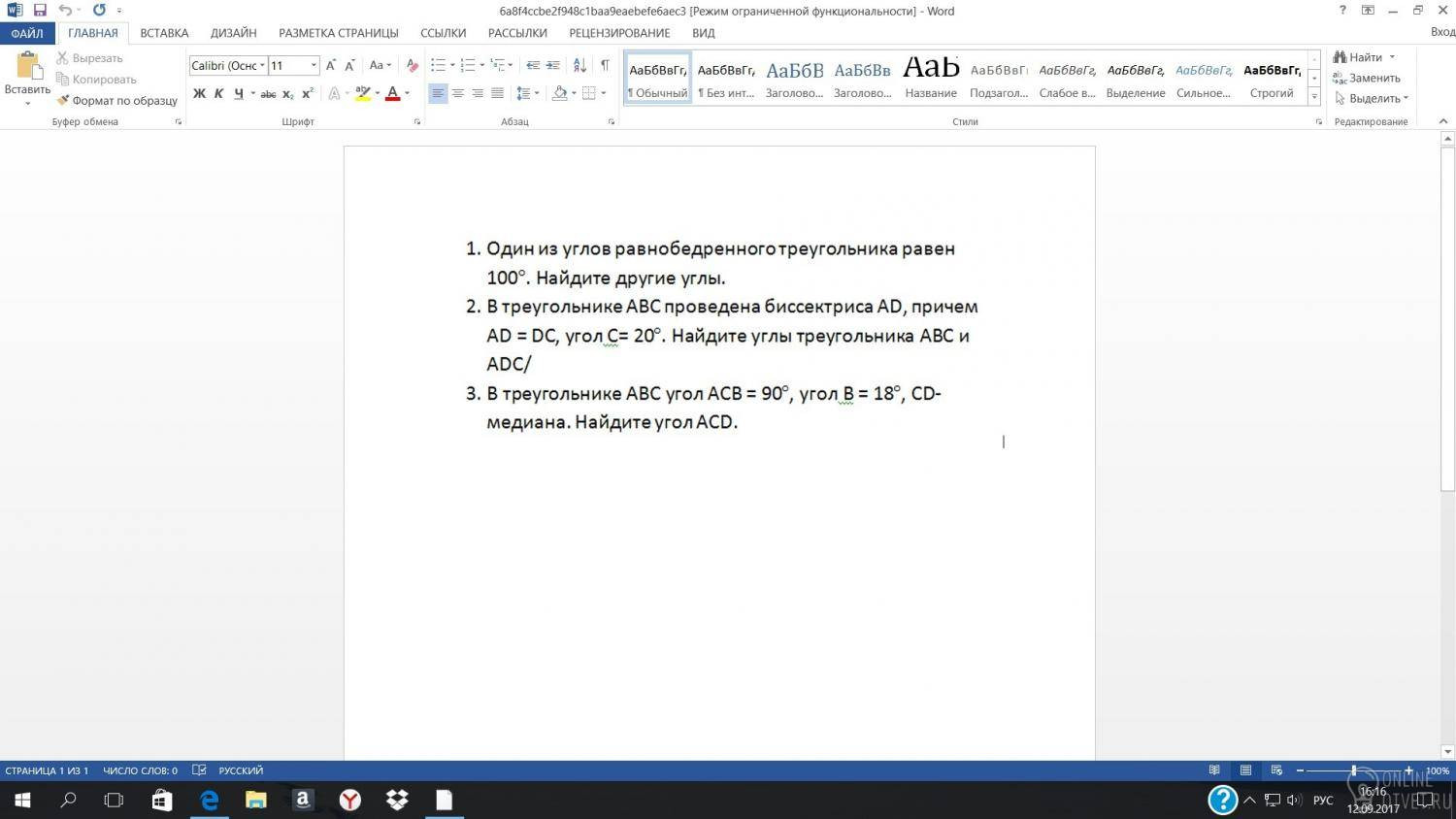1456x819 pixels.
Task: Apply the red font color
Action: (393, 94)
